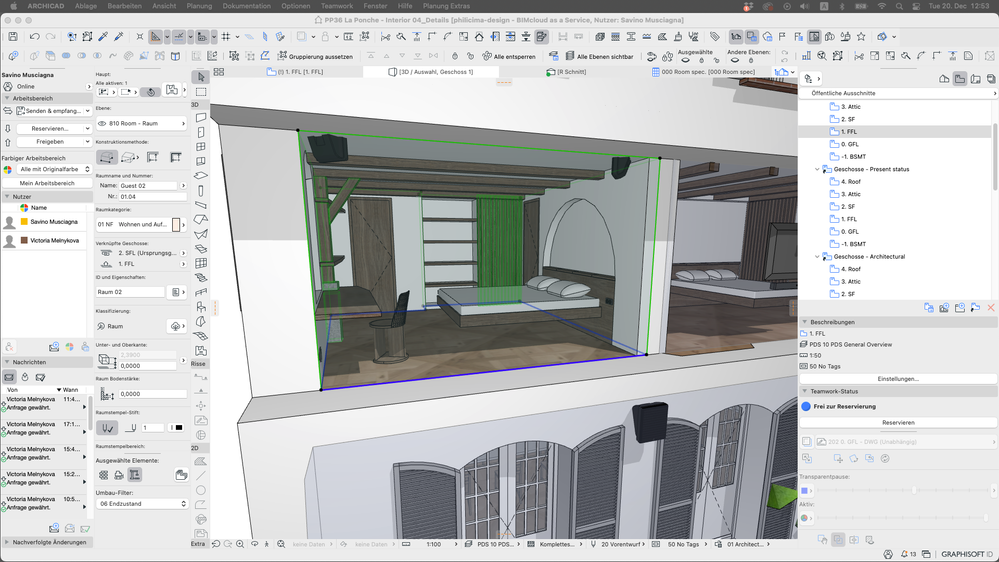Switch to the R Schnitt tab
This screenshot has height=562, width=999.
tap(572, 72)
